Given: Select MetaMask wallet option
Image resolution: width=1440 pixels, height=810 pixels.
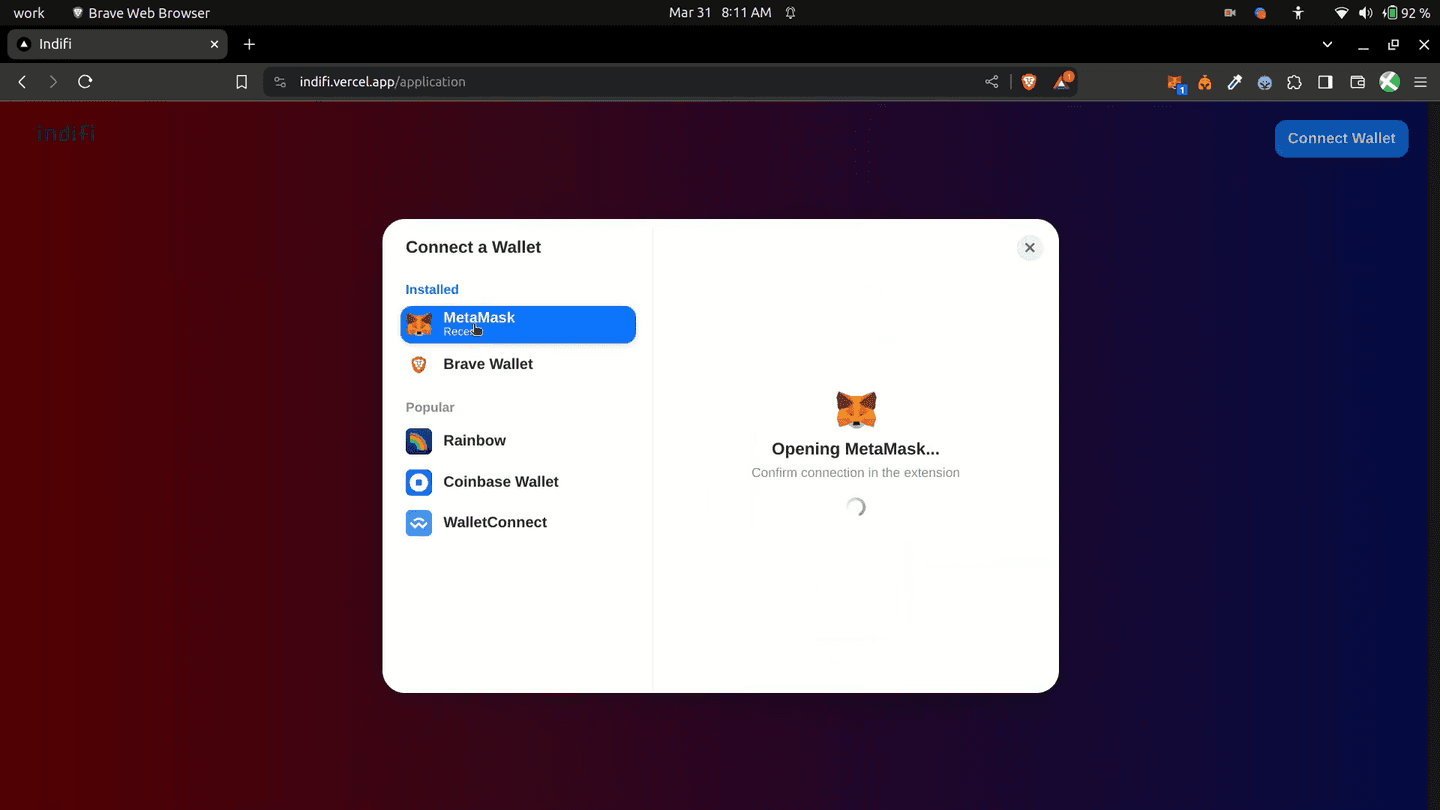Looking at the screenshot, I should pyautogui.click(x=518, y=324).
